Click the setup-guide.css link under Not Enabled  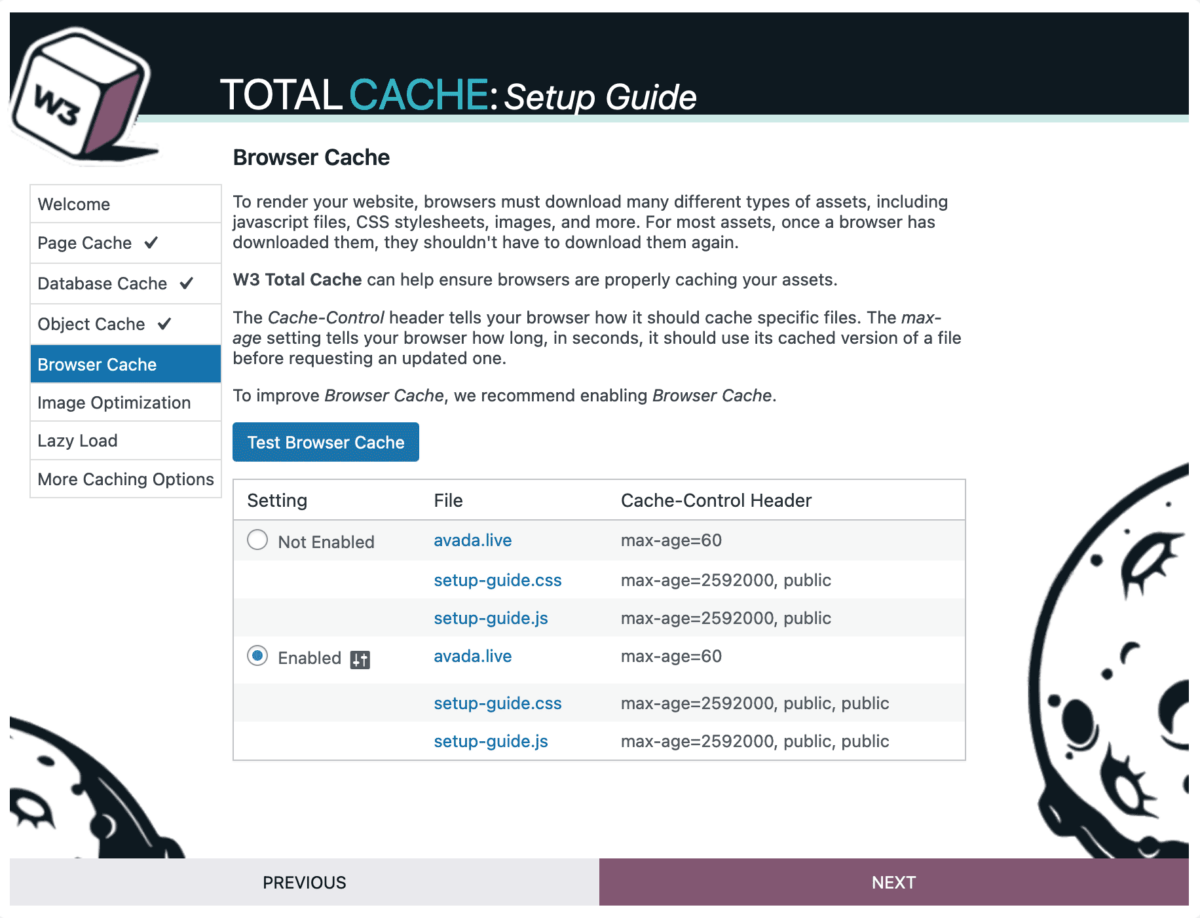point(497,580)
